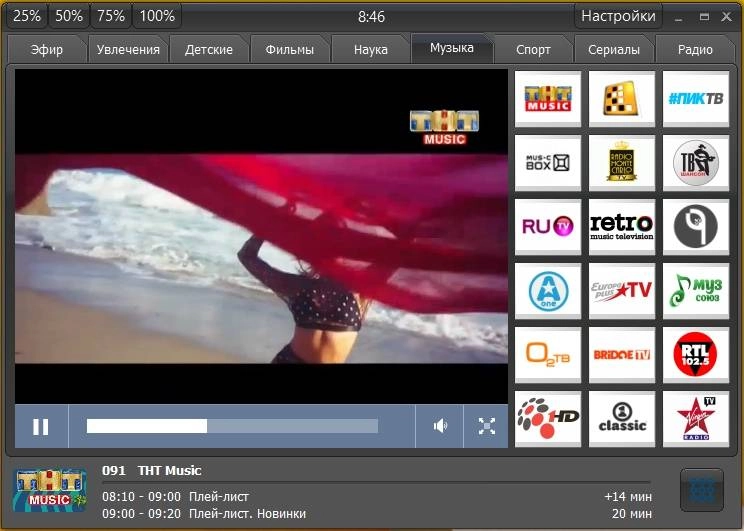Screen dimensions: 744x531
Task: Switch to the Наука tab
Action: point(371,49)
